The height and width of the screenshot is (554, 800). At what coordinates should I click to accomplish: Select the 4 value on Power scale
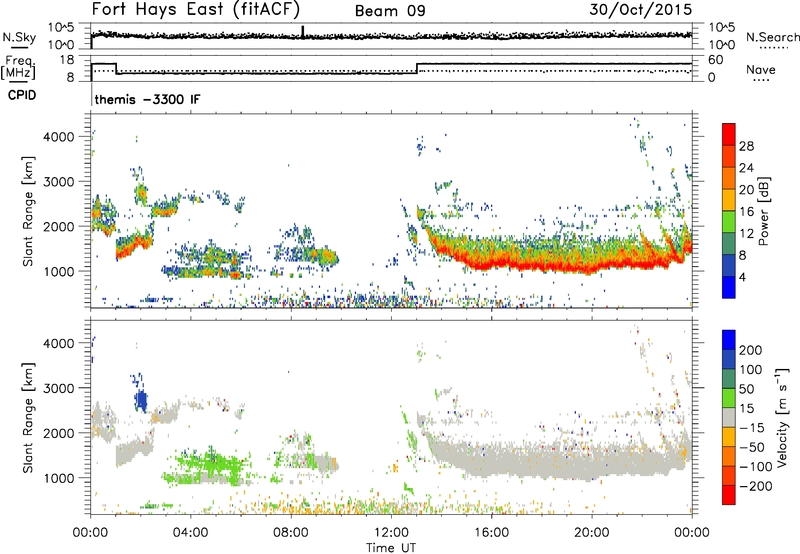click(x=742, y=278)
